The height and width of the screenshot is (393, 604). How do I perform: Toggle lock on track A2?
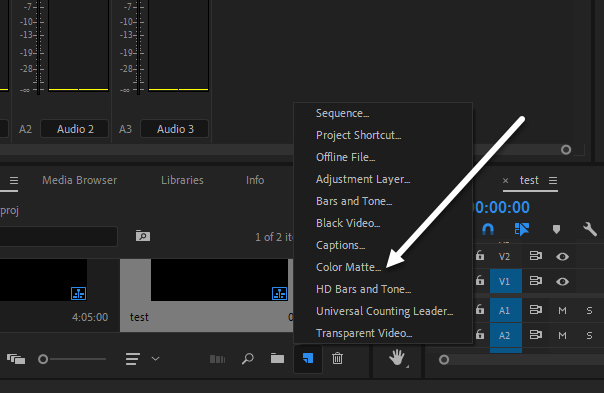[x=480, y=334]
